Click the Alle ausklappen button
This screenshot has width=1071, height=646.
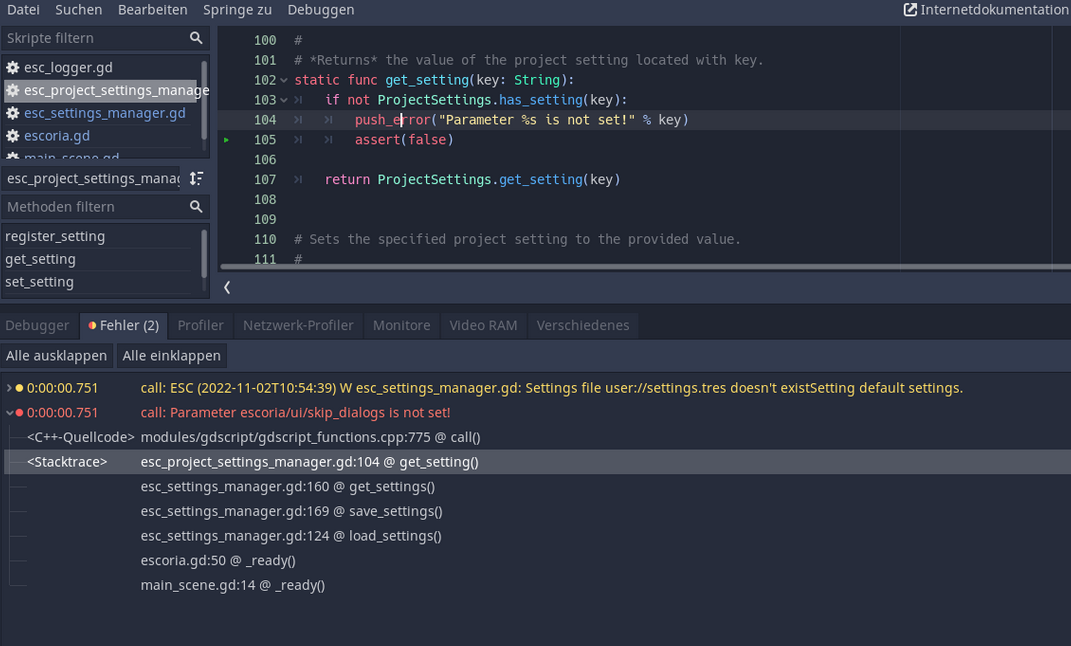tap(57, 355)
